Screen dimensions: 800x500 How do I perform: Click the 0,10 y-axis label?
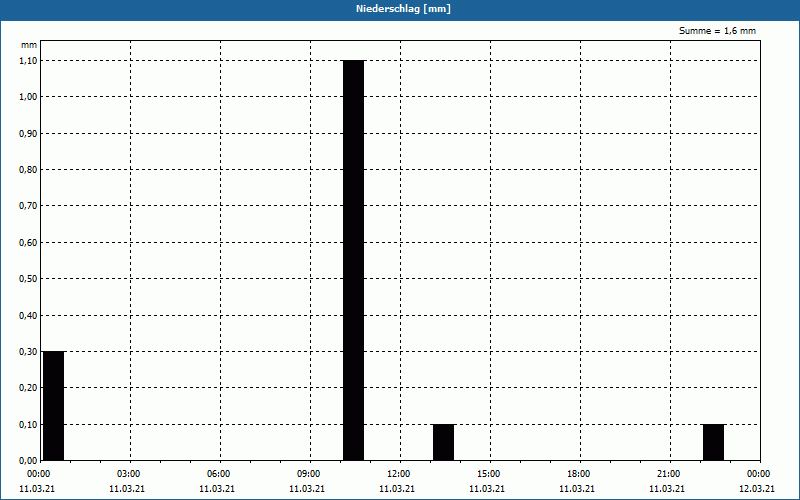pyautogui.click(x=28, y=424)
